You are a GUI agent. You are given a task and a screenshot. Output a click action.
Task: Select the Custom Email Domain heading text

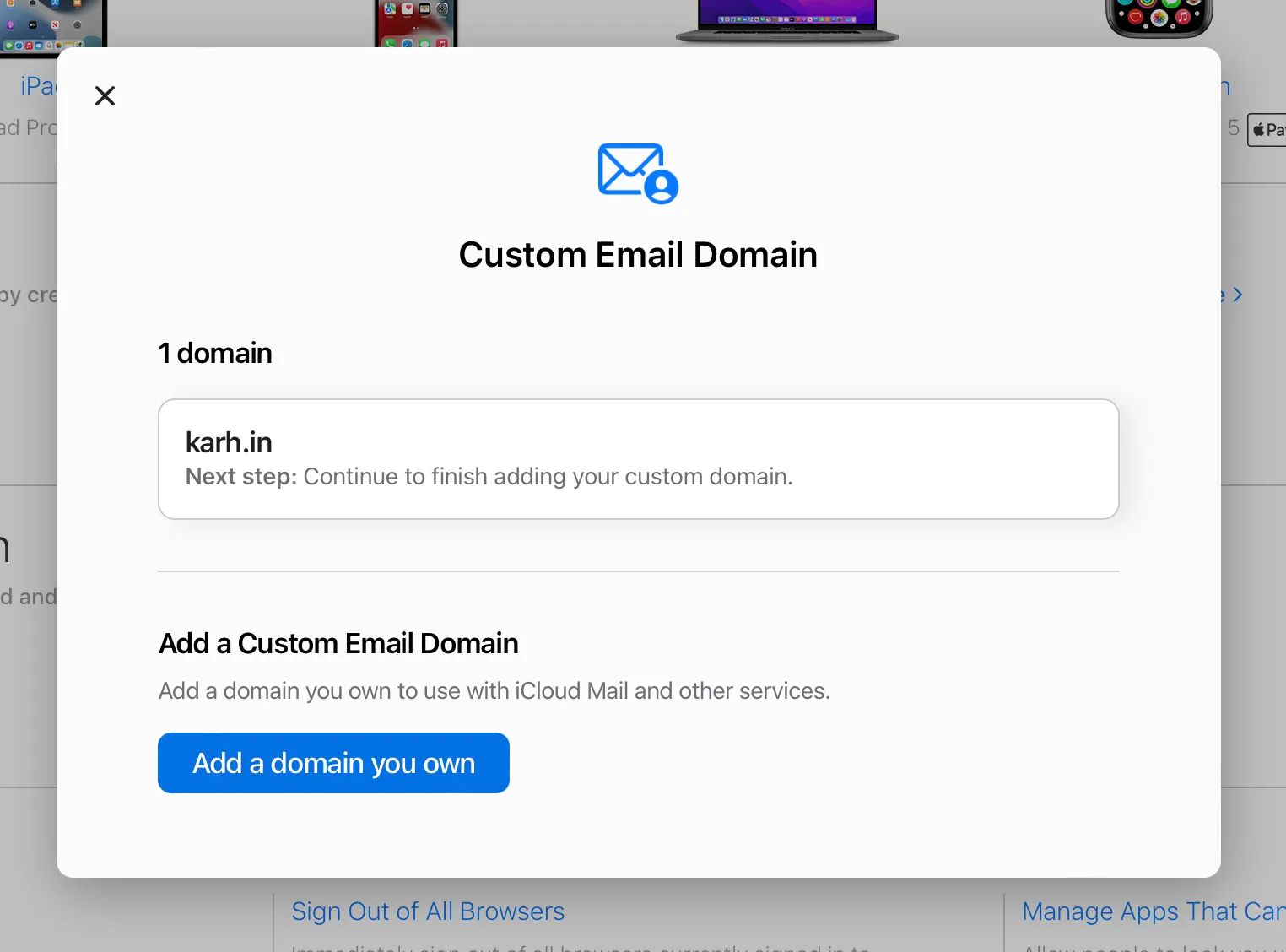pyautogui.click(x=638, y=255)
